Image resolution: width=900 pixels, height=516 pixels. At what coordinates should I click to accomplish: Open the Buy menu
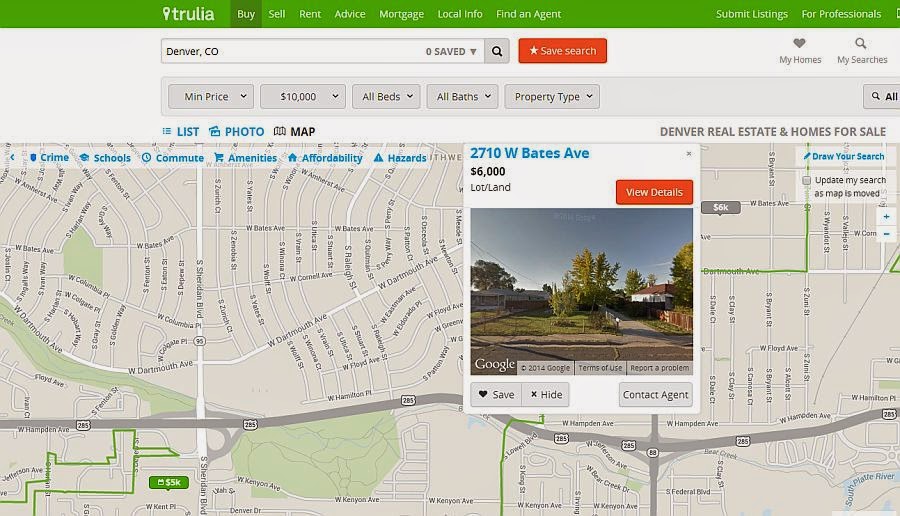pos(246,14)
